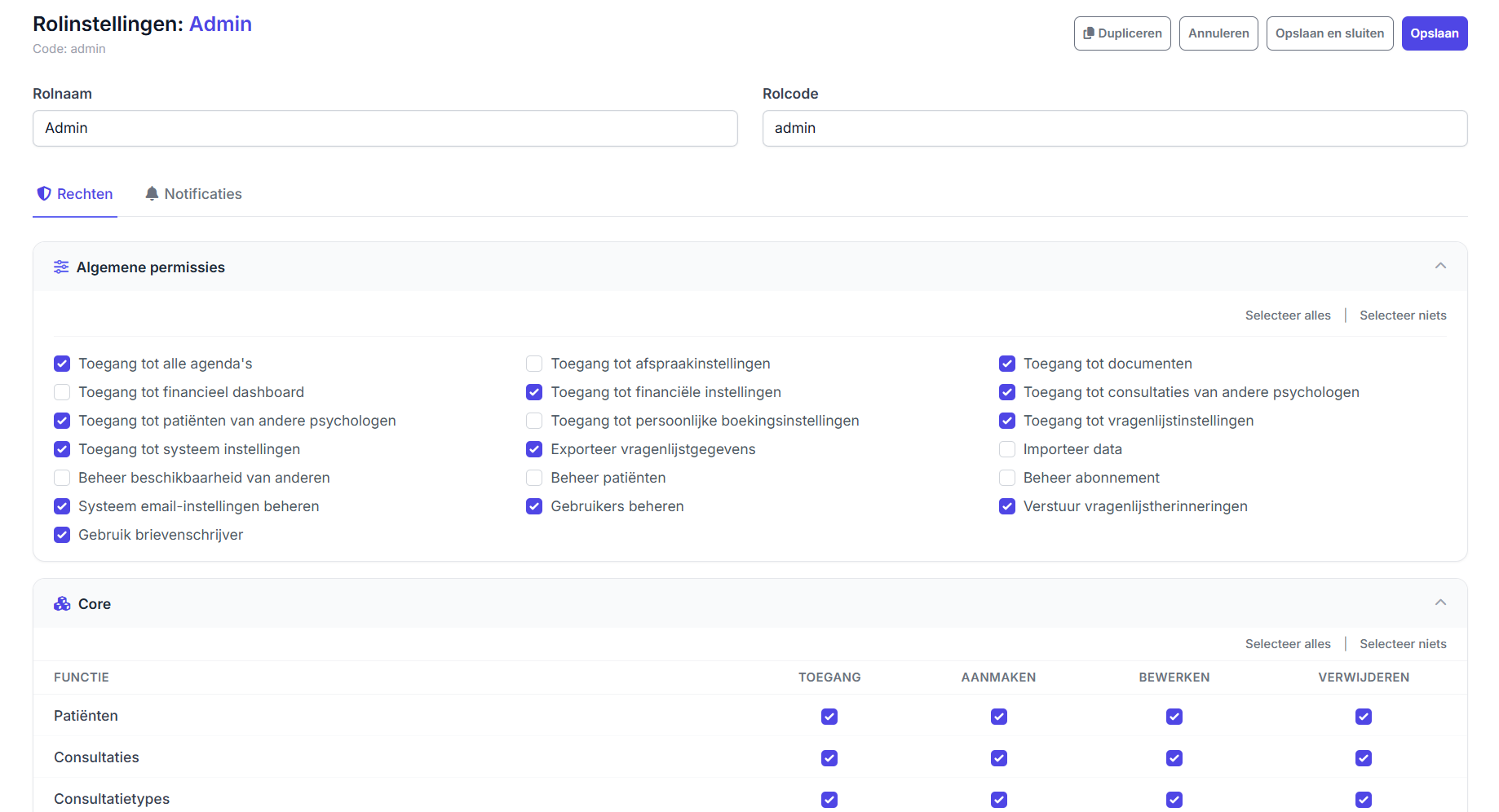Uncheck Exporteer vragenlijstgegevens

tap(534, 449)
